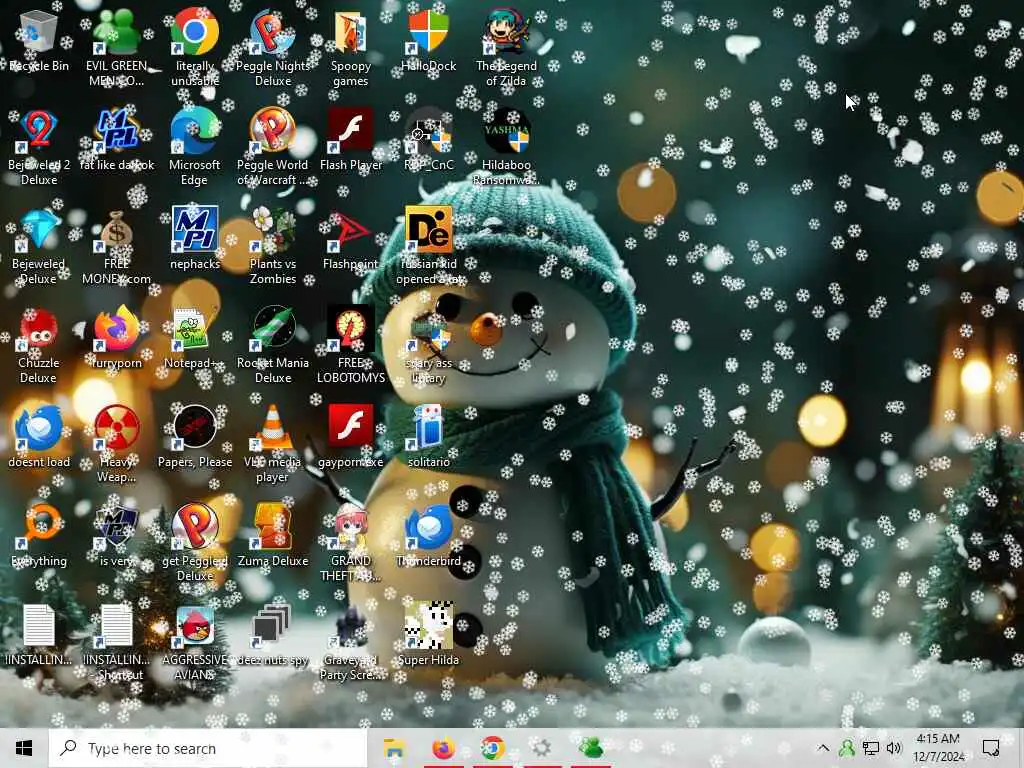Open network status tray icon
The width and height of the screenshot is (1024, 768).
[871, 748]
